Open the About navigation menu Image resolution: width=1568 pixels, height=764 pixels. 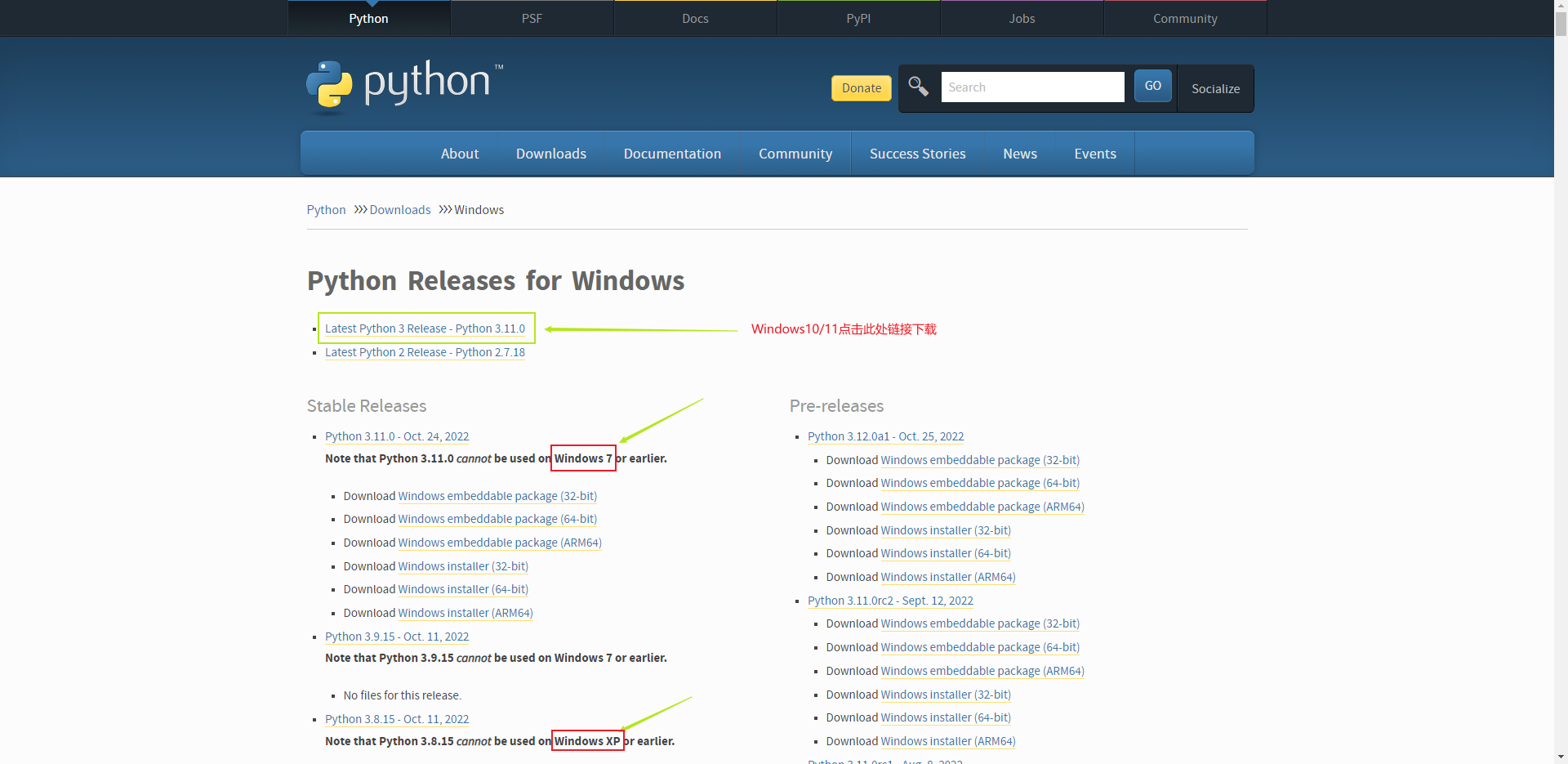point(460,154)
